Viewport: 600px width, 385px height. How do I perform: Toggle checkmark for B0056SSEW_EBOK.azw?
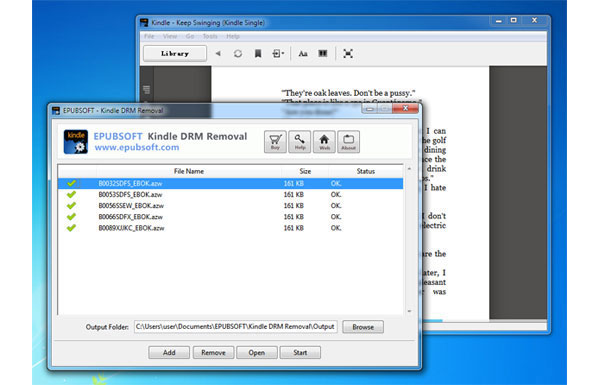[x=71, y=206]
